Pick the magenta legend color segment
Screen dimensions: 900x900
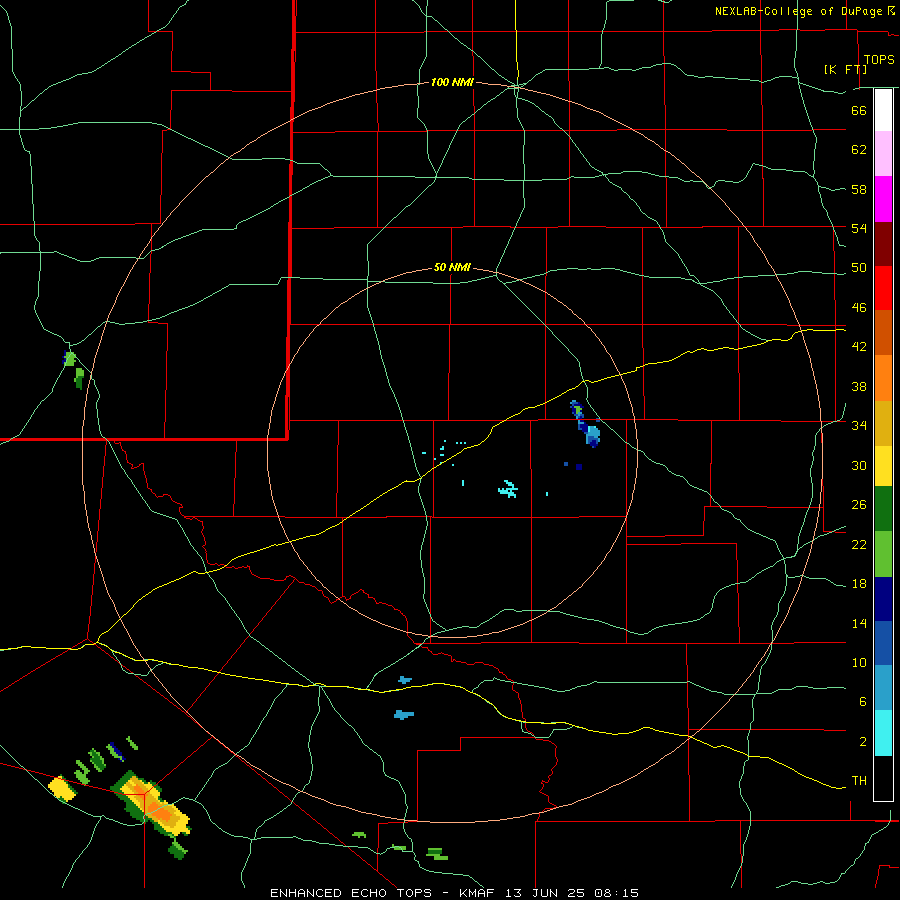(883, 199)
